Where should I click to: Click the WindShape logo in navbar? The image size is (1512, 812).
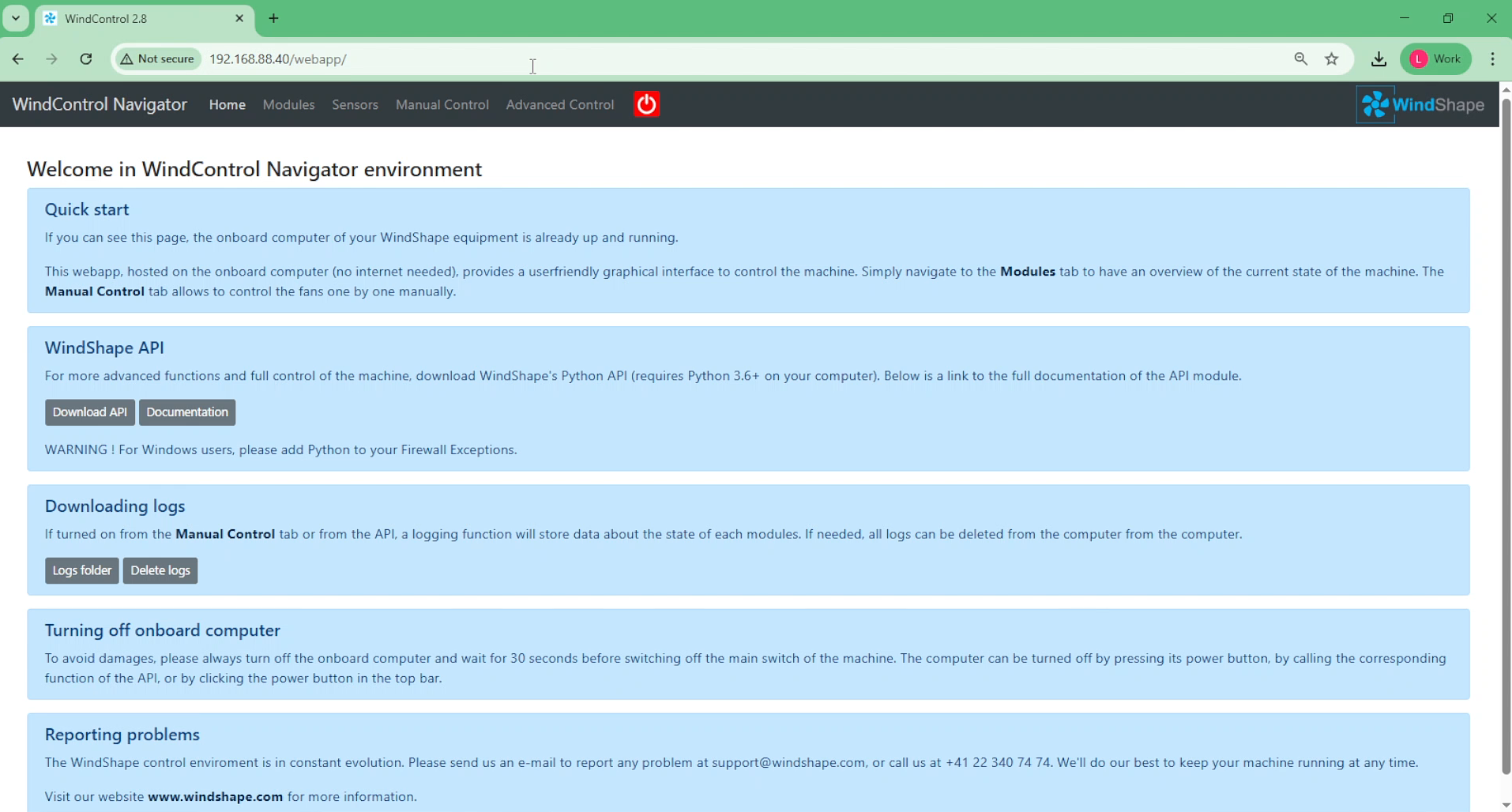tap(1420, 104)
